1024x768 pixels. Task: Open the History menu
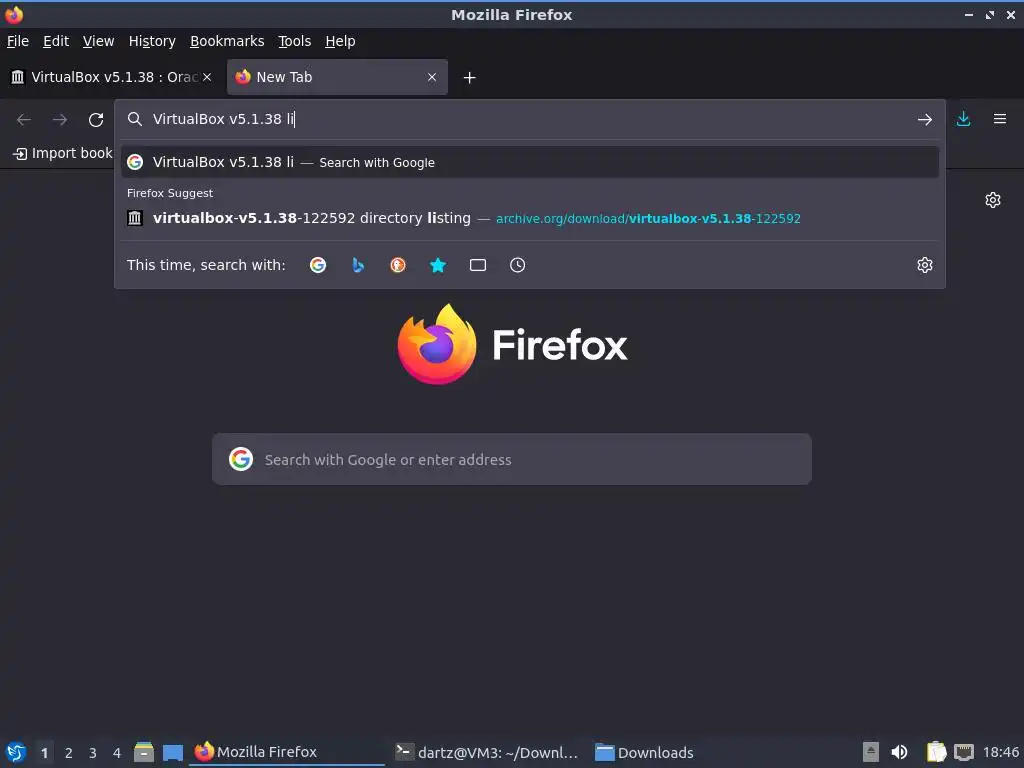click(x=152, y=41)
